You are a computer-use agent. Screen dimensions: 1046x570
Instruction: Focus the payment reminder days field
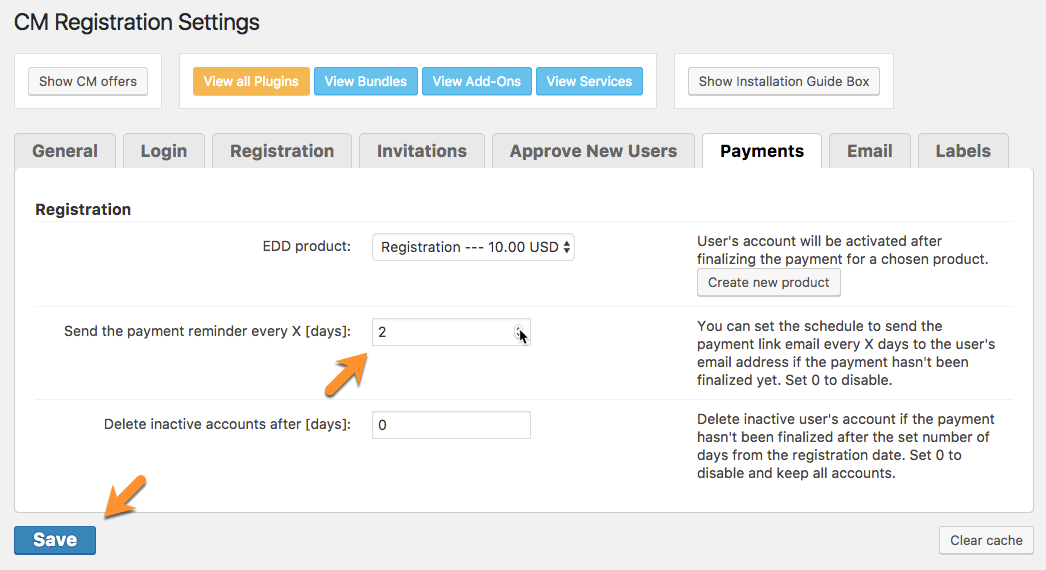(x=440, y=332)
